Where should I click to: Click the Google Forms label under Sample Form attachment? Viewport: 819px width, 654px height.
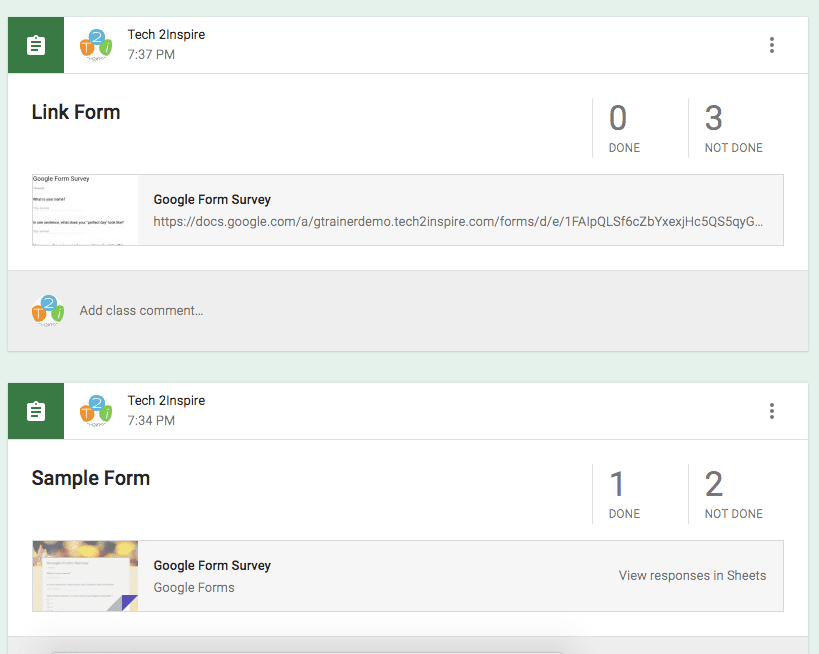tap(193, 588)
